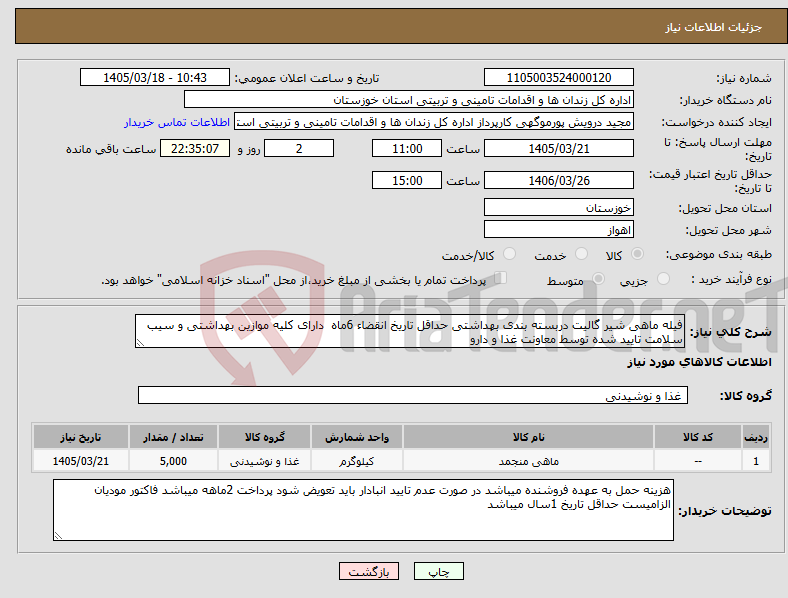Click the announcement date field 1405/03/18 - 10:43
The image size is (788, 598).
click(155, 77)
